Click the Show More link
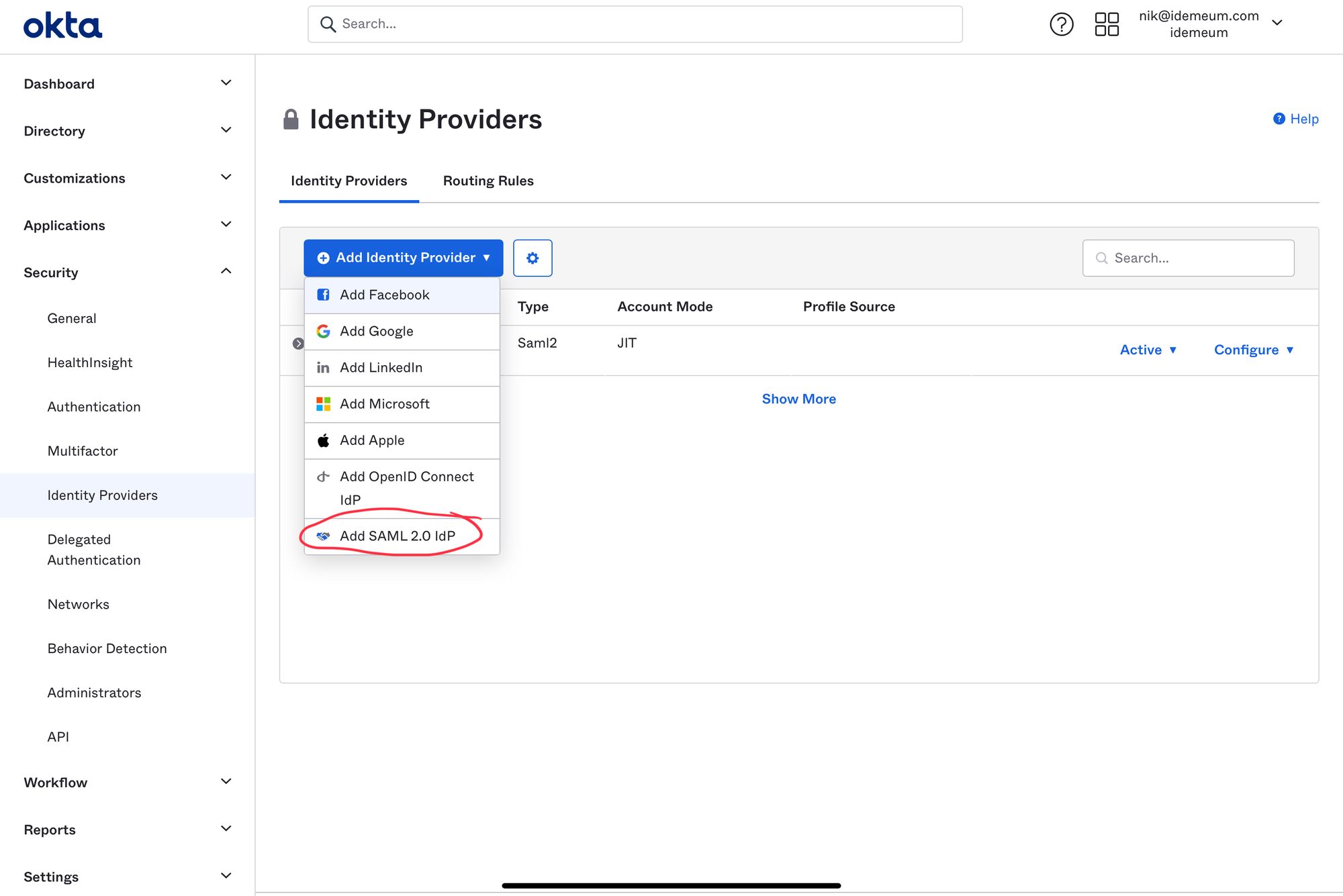The image size is (1343, 896). coord(798,399)
